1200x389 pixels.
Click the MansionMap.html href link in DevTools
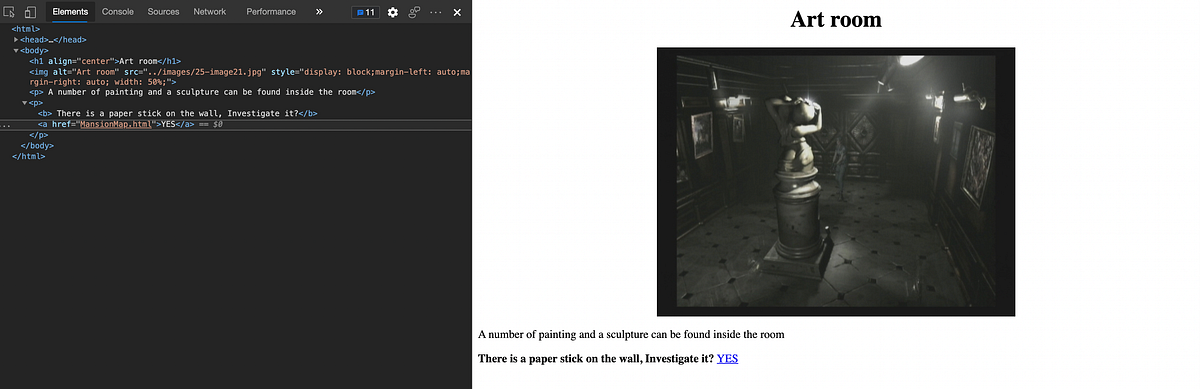115,124
